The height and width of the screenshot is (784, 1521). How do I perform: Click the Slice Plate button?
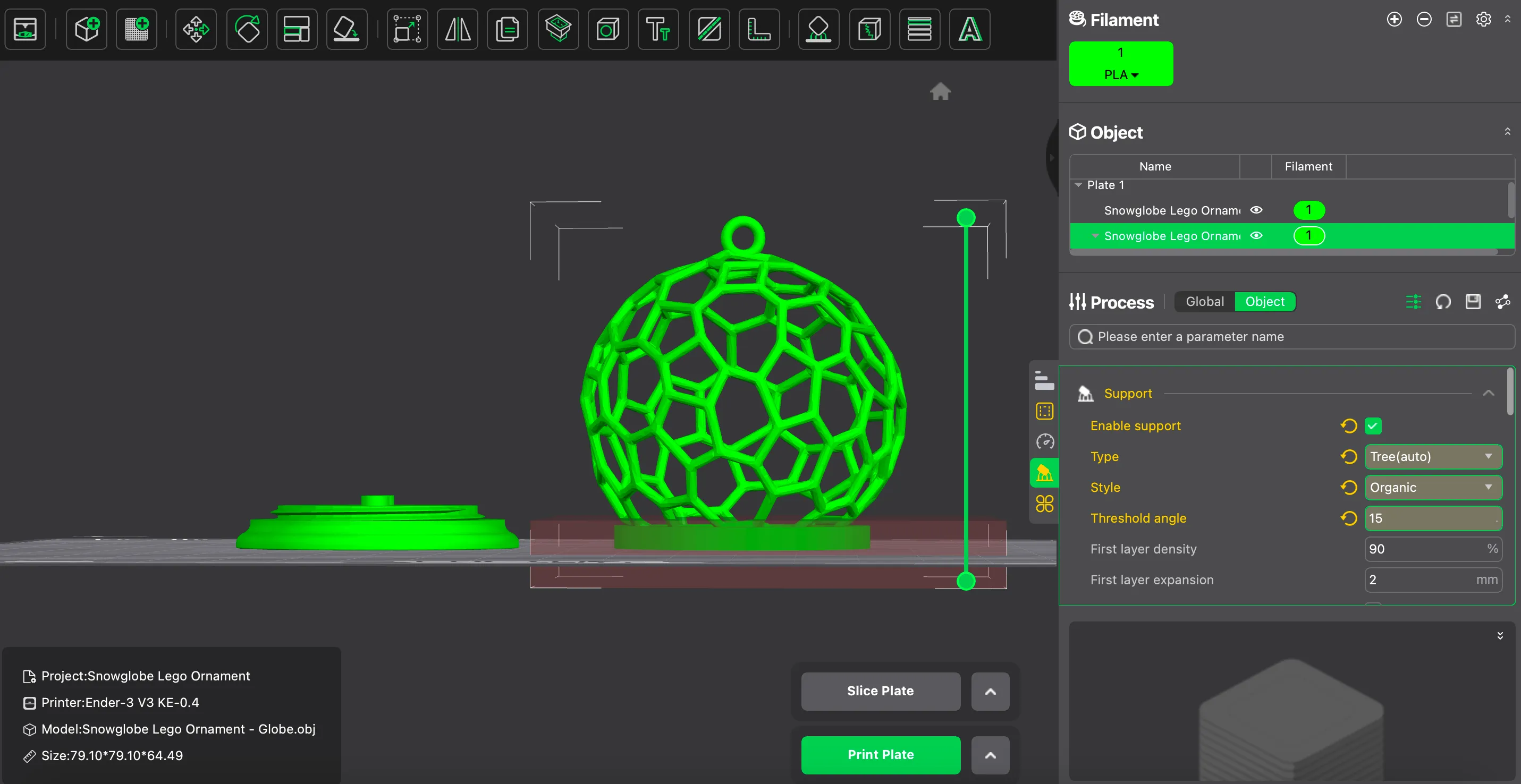[880, 692]
